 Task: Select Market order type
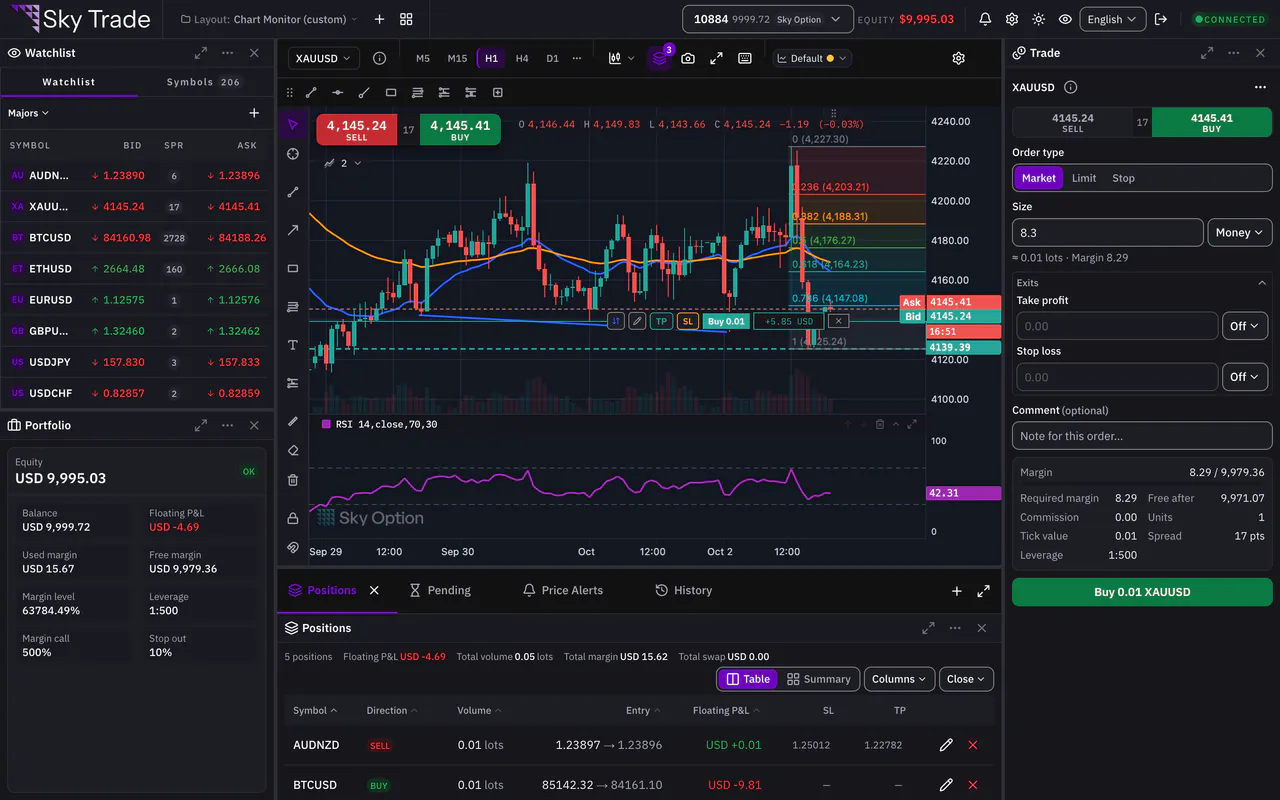point(1038,178)
